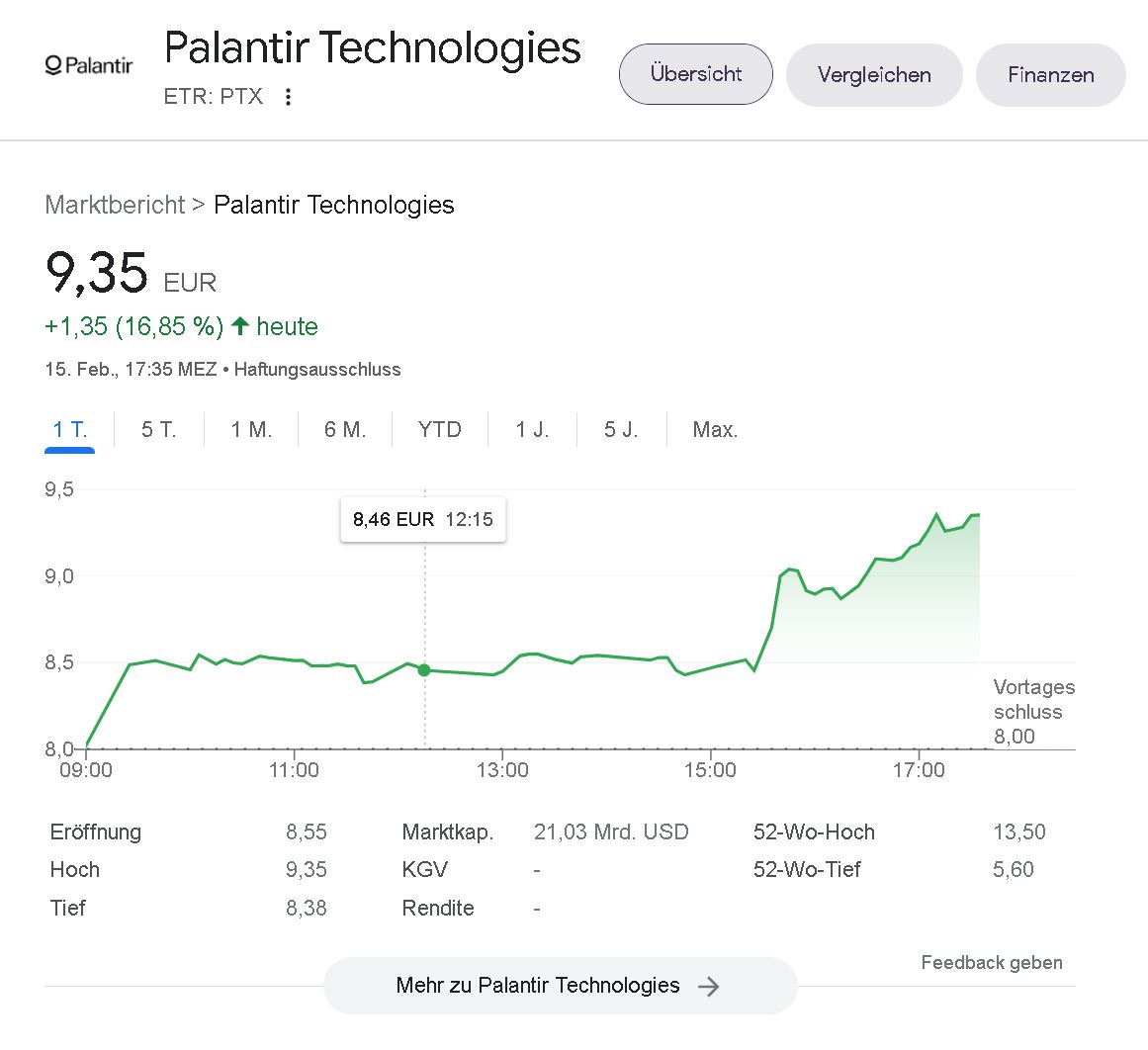The height and width of the screenshot is (1050, 1148).
Task: Display the 5 J. chart range
Action: pos(621,430)
